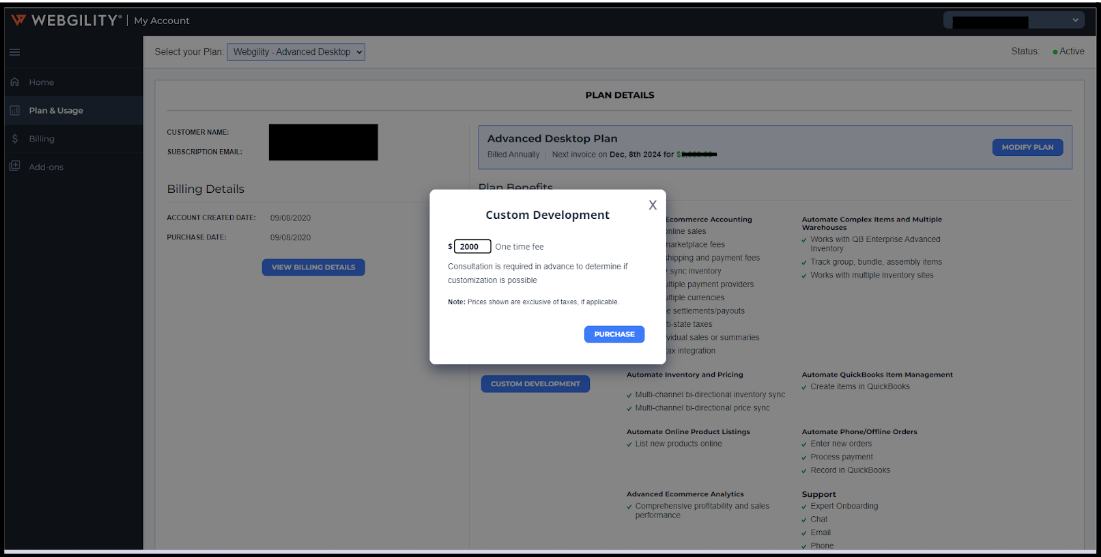The height and width of the screenshot is (557, 1101).
Task: Click the Custom Development button
Action: tap(535, 384)
